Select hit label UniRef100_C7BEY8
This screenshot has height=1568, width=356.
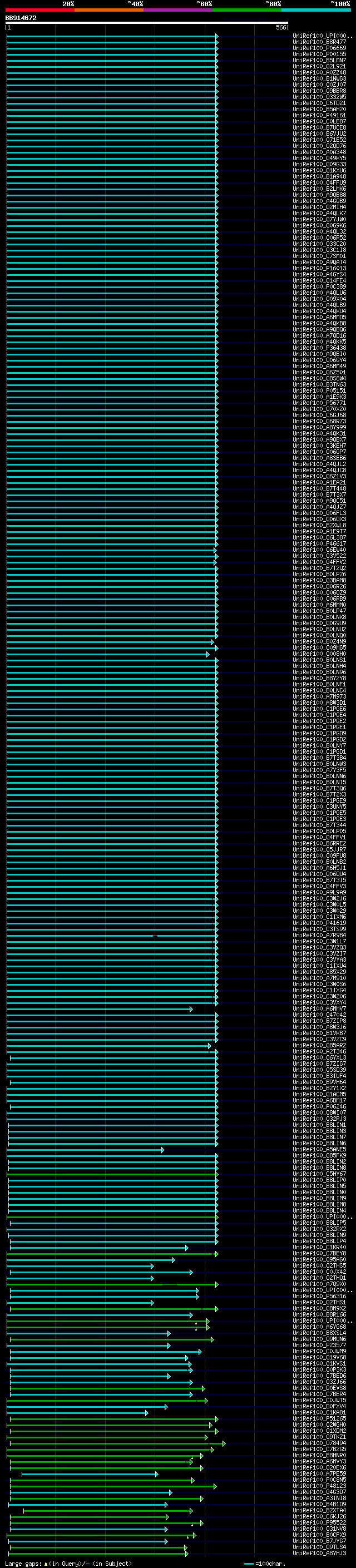(x=319, y=1253)
